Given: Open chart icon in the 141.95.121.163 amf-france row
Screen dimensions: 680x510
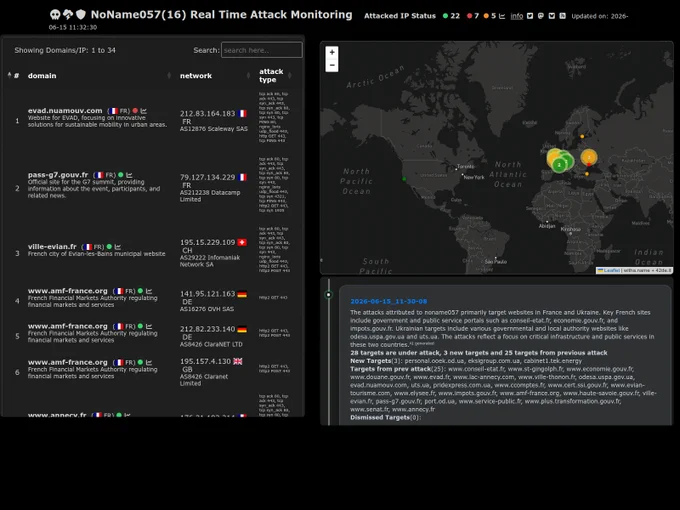Looking at the screenshot, I should (x=149, y=291).
